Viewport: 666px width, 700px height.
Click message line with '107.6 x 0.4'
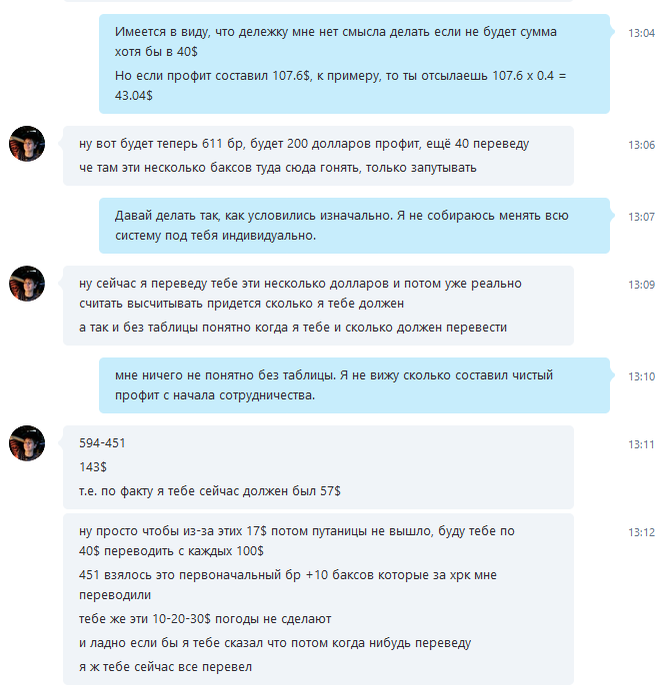[340, 85]
